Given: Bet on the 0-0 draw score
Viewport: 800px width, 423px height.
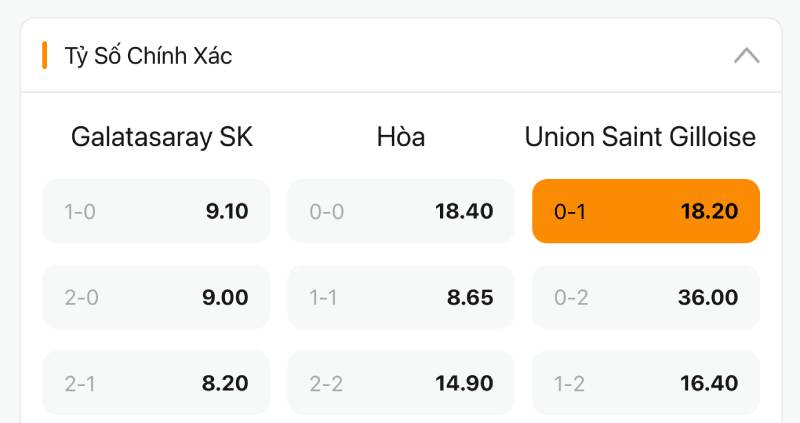Looking at the screenshot, I should coord(401,211).
